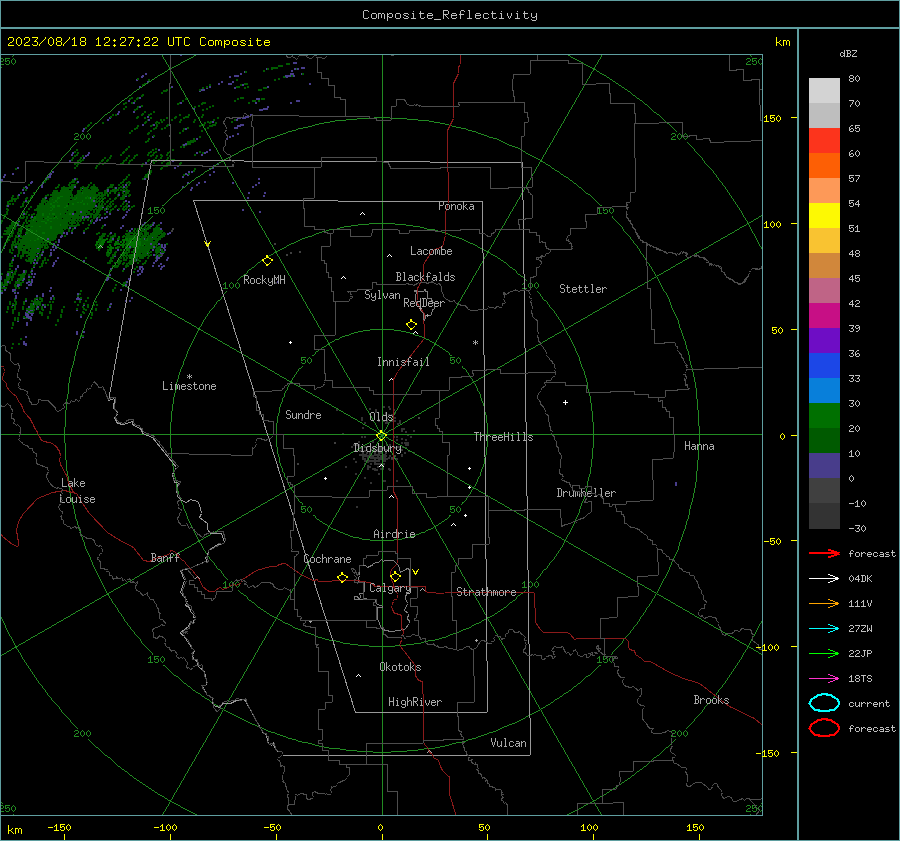900x841 pixels.
Task: Select the 70 dBZ grey color swatch
Action: (x=824, y=91)
